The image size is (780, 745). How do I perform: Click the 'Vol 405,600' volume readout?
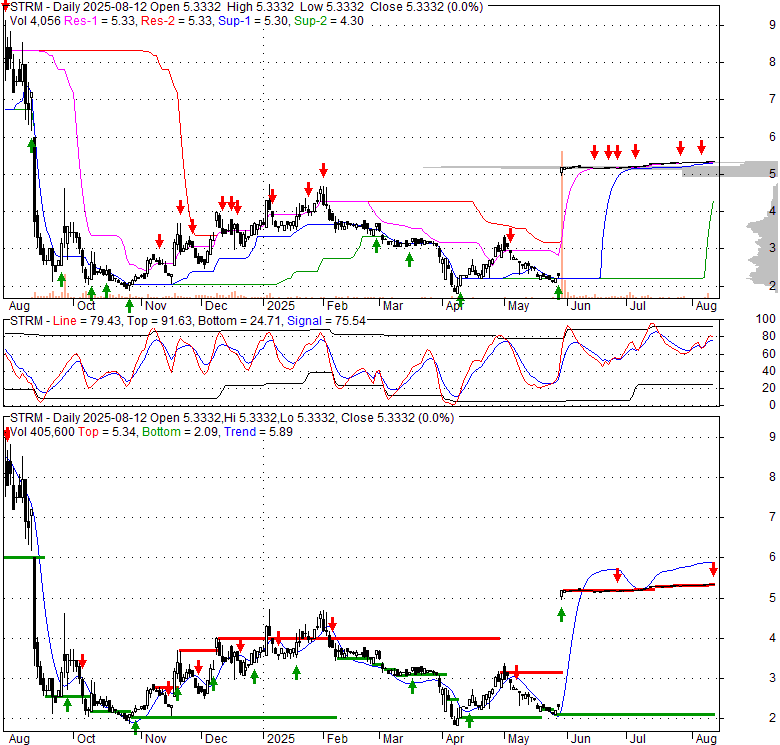[x=42, y=432]
